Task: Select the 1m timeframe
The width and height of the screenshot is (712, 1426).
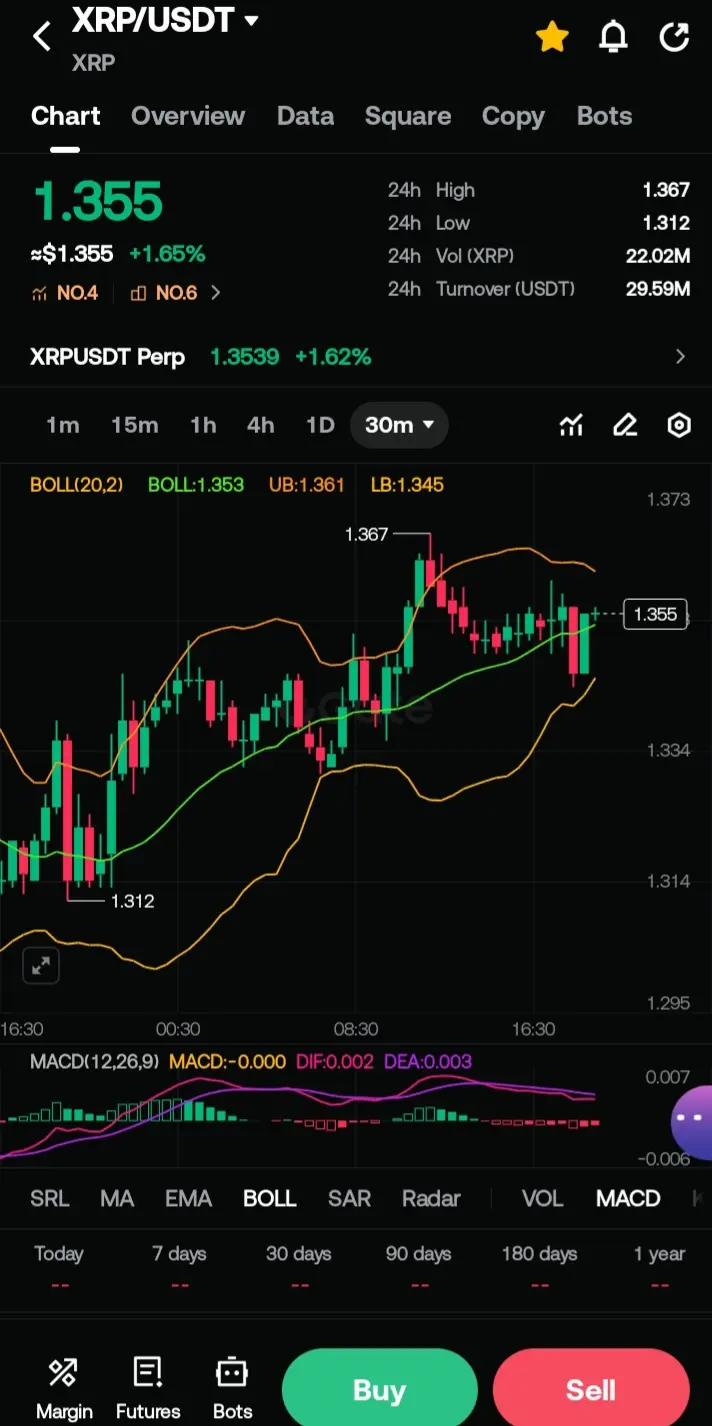Action: 62,425
